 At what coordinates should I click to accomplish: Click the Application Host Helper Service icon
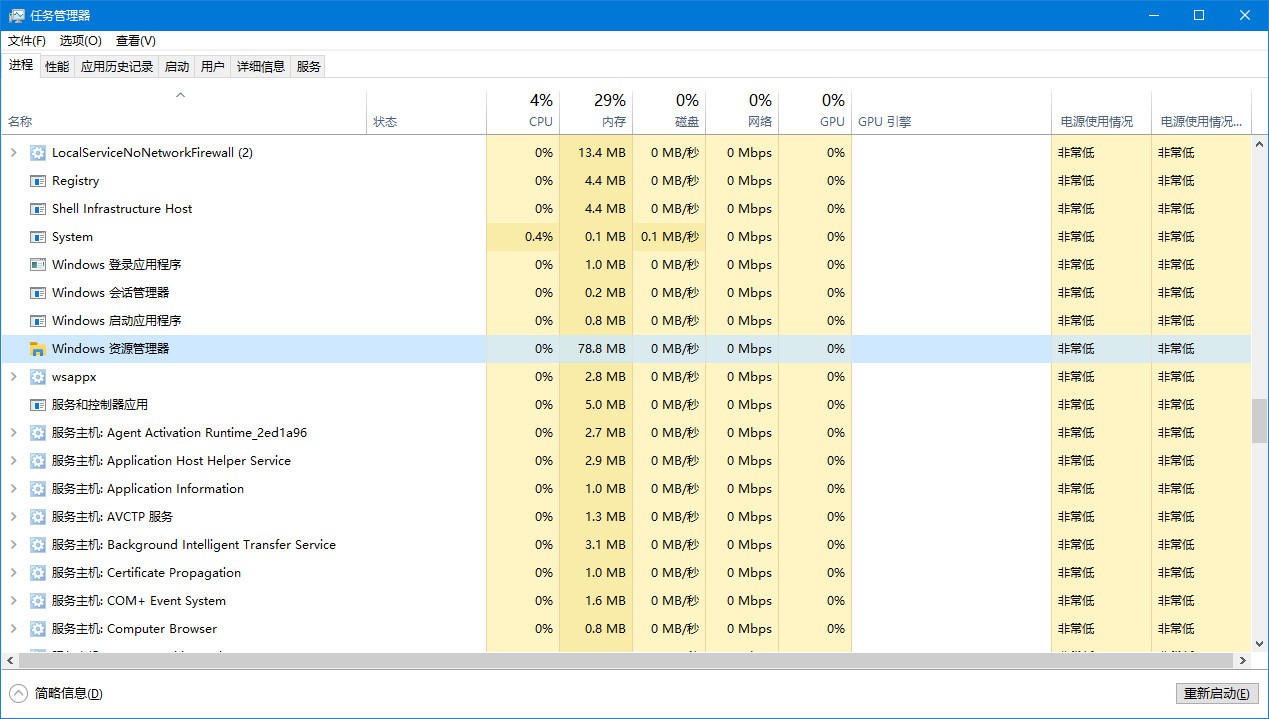pos(38,461)
